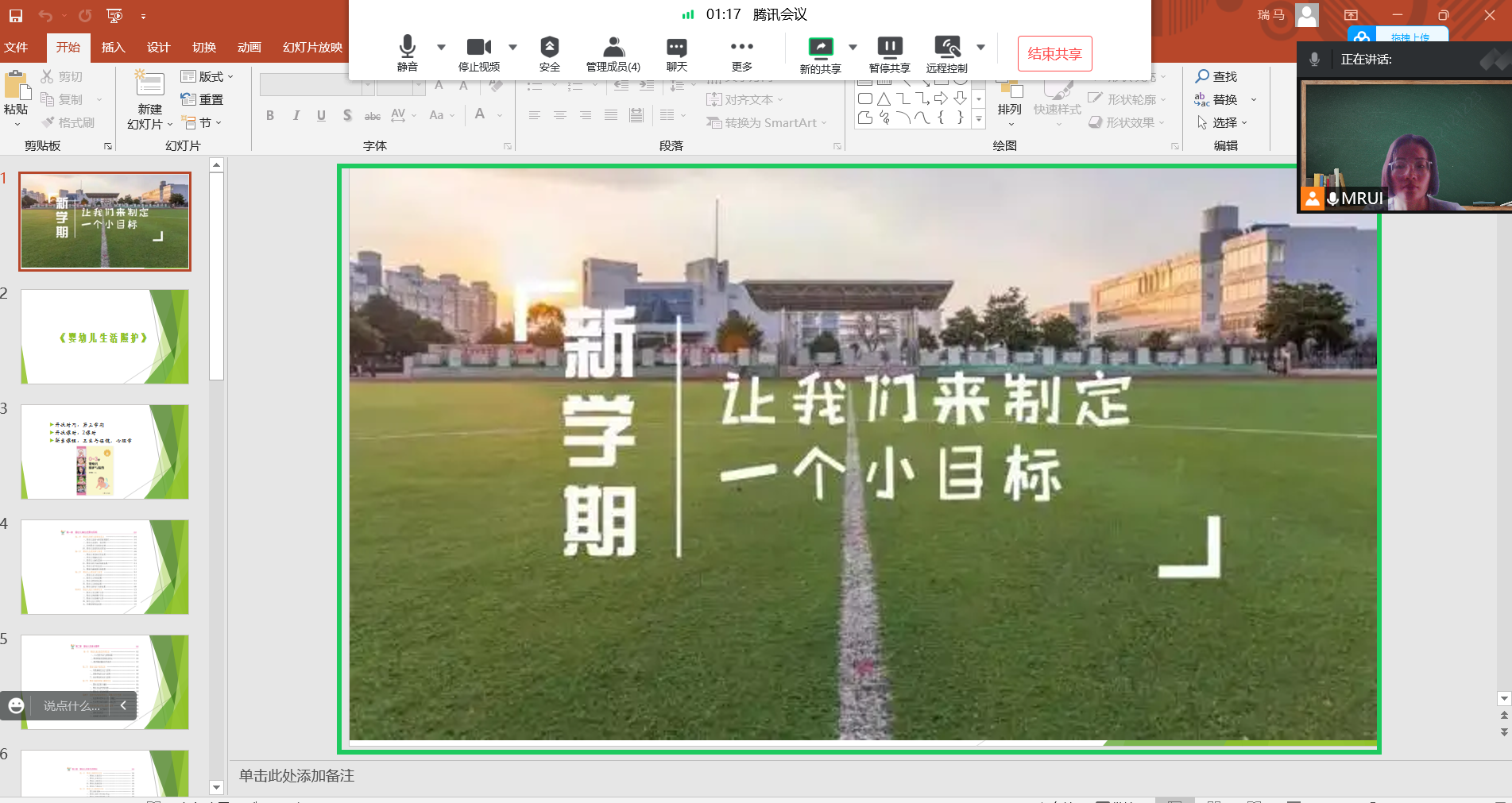Align text right

point(586,115)
